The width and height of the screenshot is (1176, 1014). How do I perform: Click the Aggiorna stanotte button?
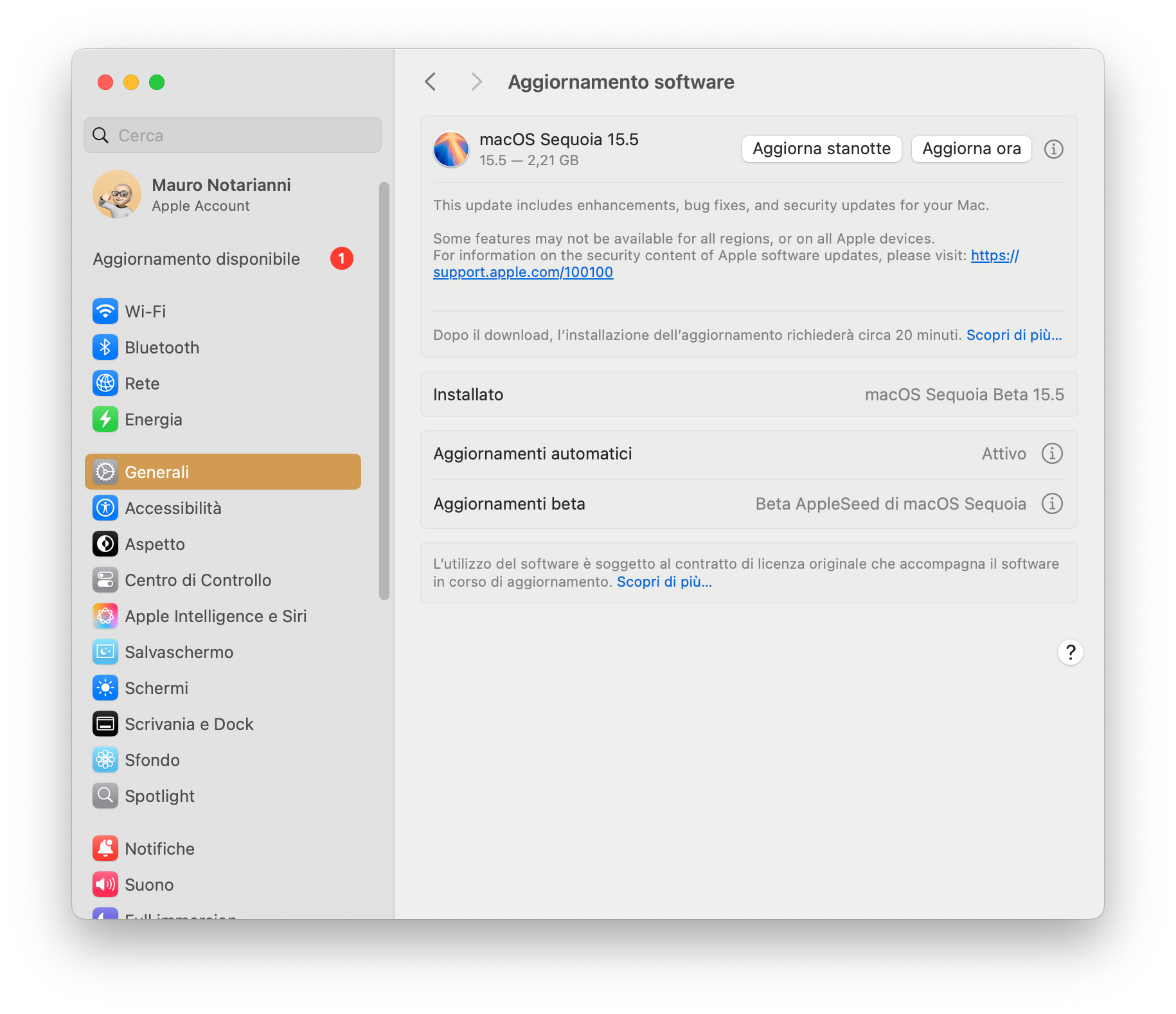(821, 149)
